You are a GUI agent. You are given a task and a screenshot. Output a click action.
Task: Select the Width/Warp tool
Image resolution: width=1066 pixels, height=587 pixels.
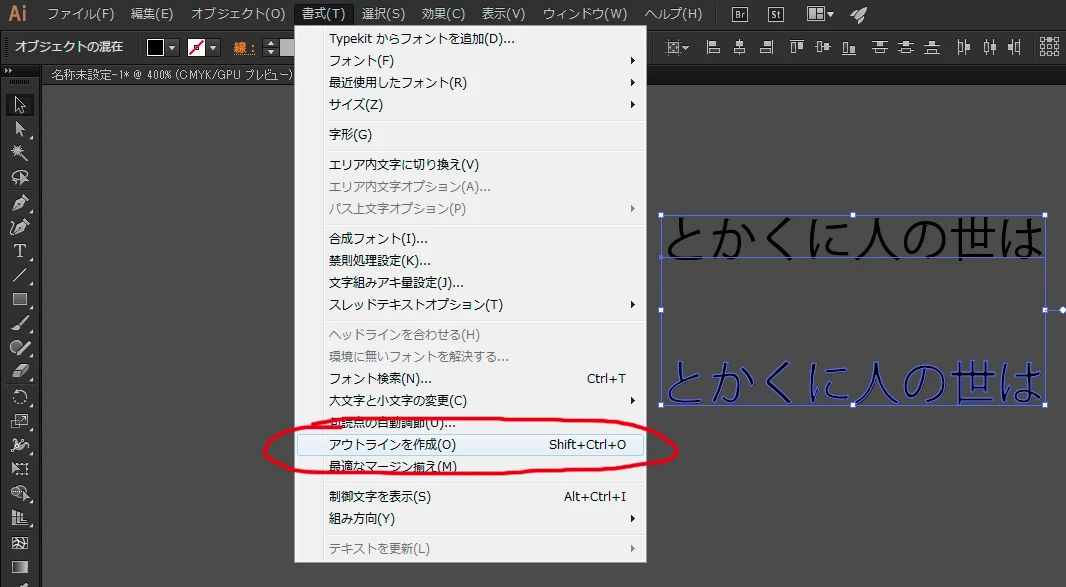pyautogui.click(x=20, y=446)
